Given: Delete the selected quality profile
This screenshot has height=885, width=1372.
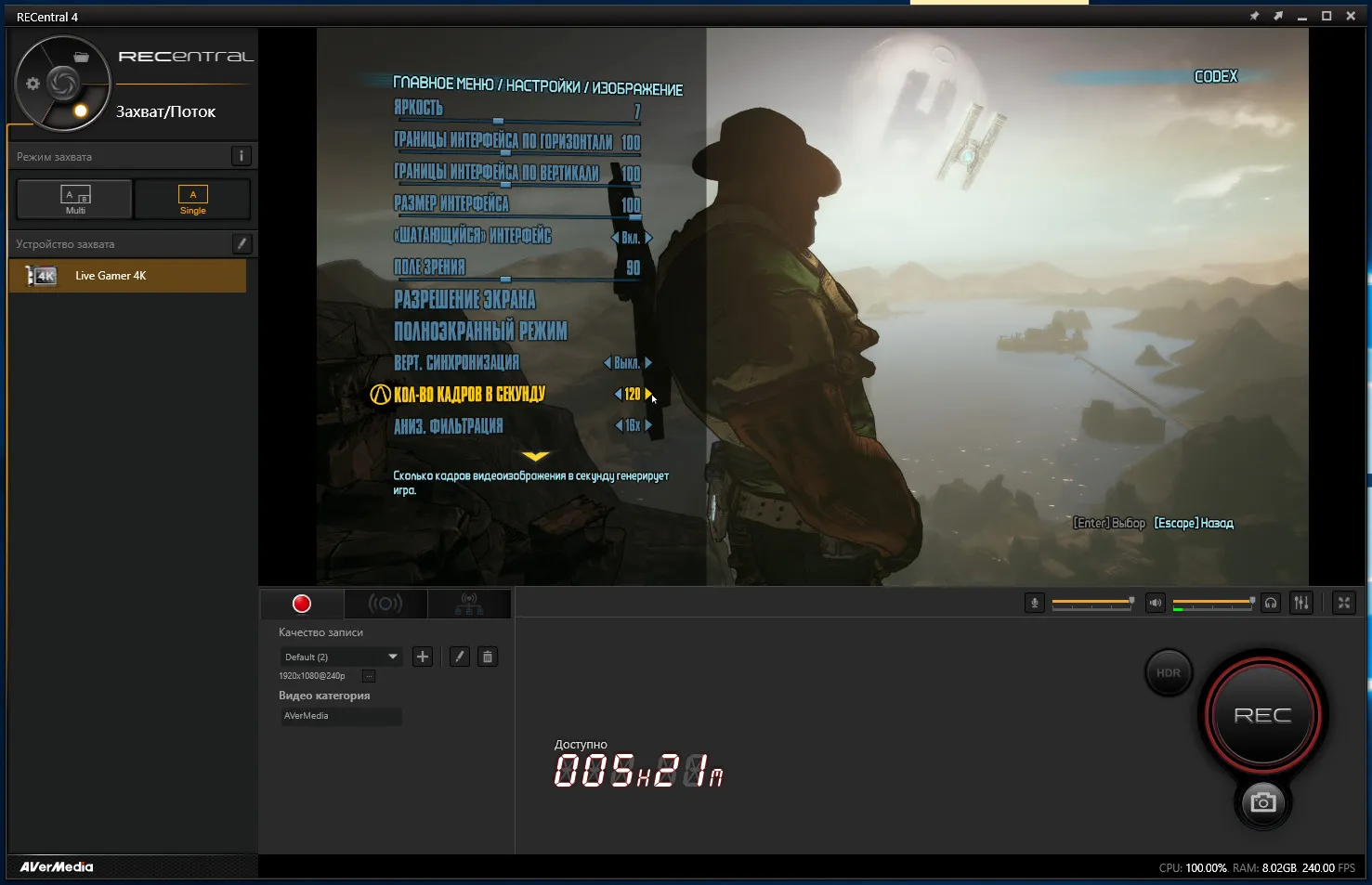Looking at the screenshot, I should (x=488, y=657).
